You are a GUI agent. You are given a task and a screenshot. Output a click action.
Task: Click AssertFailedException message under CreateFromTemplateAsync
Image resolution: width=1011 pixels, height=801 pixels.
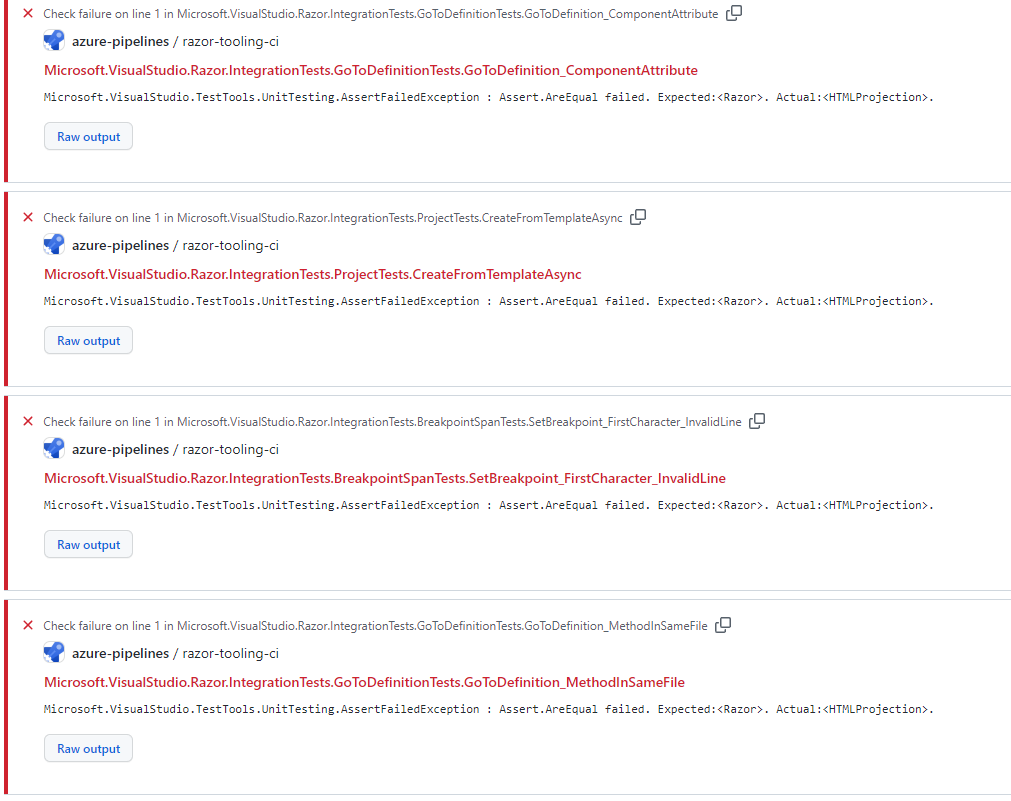(489, 301)
